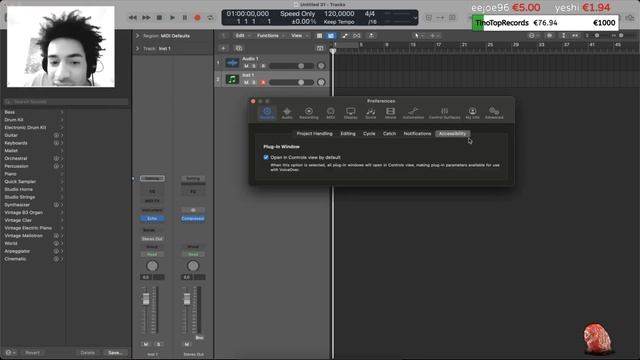This screenshot has width=640, height=360.
Task: Click the library Search Sounds field
Action: (66, 102)
